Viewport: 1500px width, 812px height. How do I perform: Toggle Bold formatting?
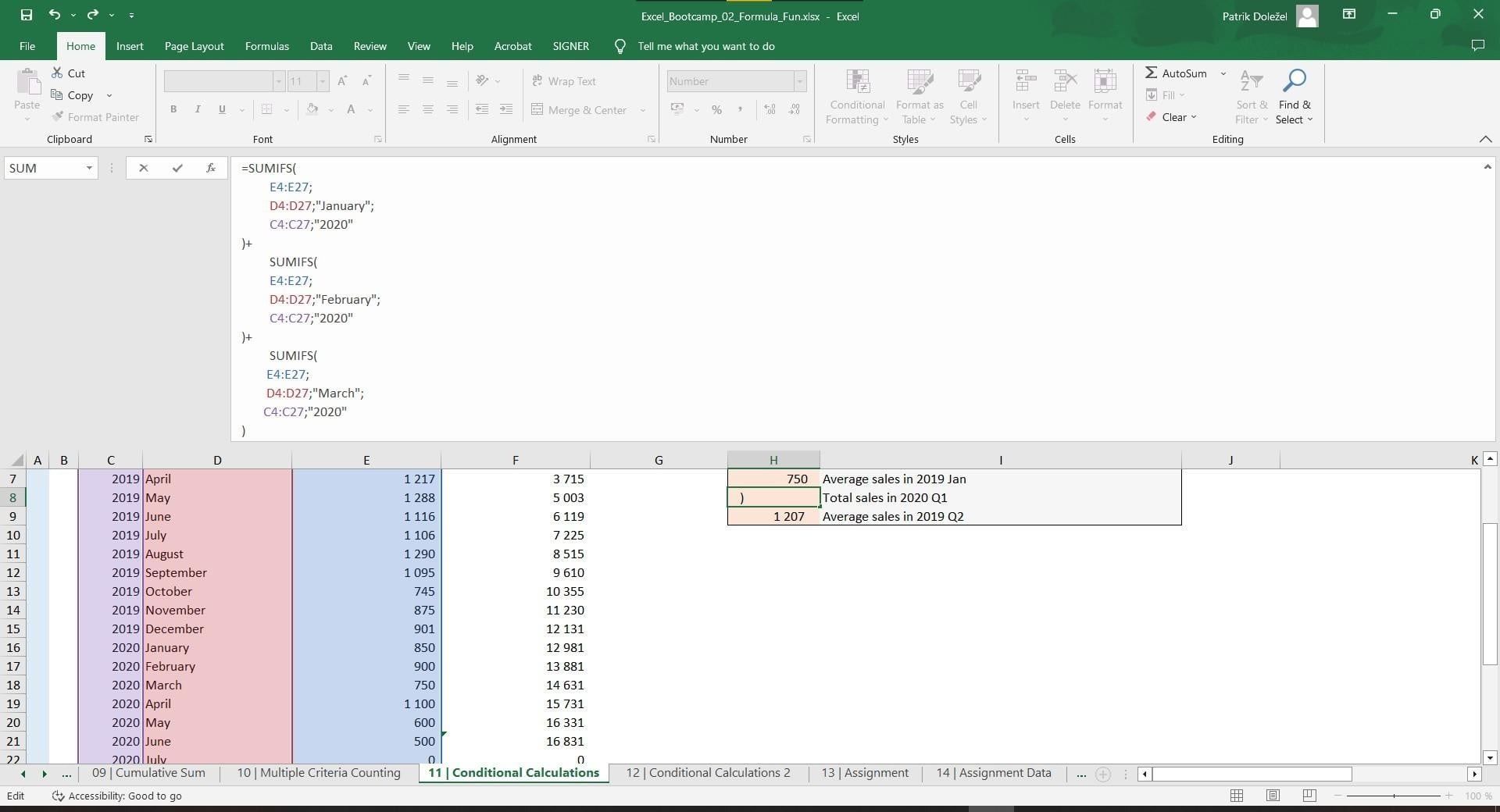(x=173, y=109)
